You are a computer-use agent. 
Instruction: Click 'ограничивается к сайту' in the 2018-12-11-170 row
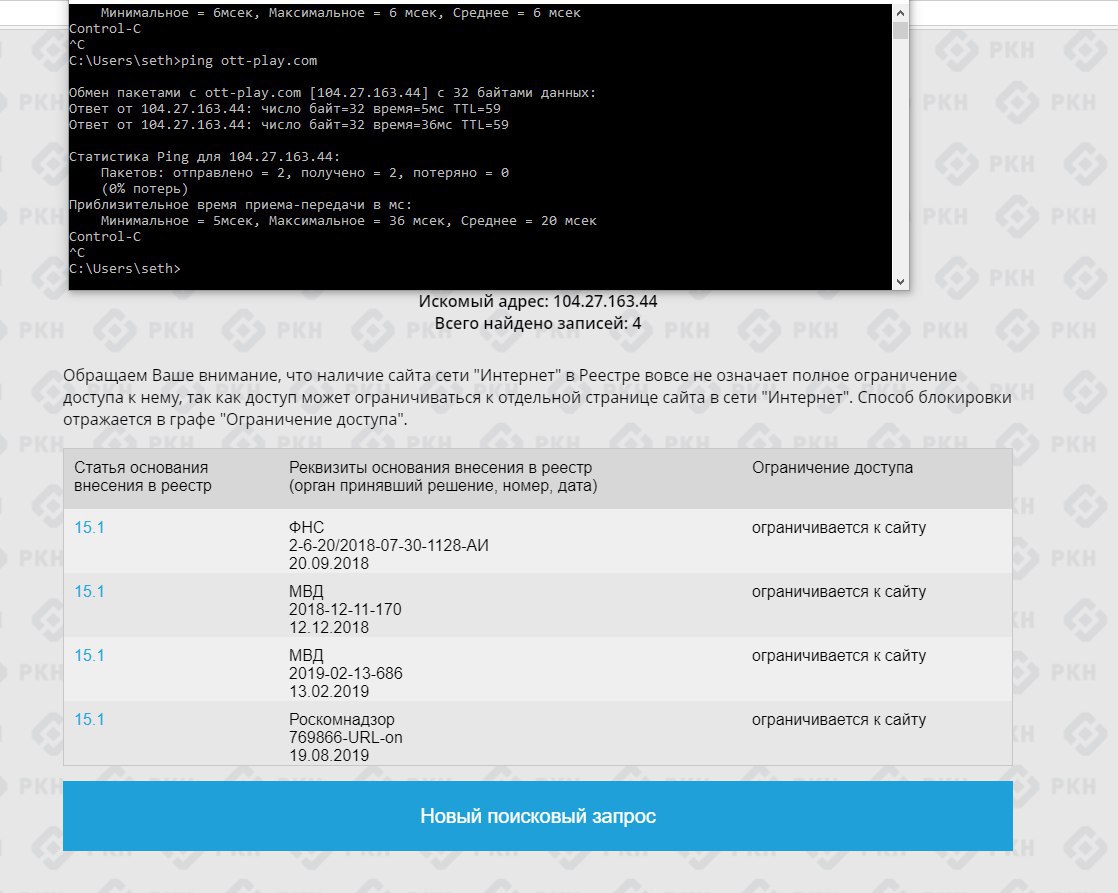[x=838, y=591]
